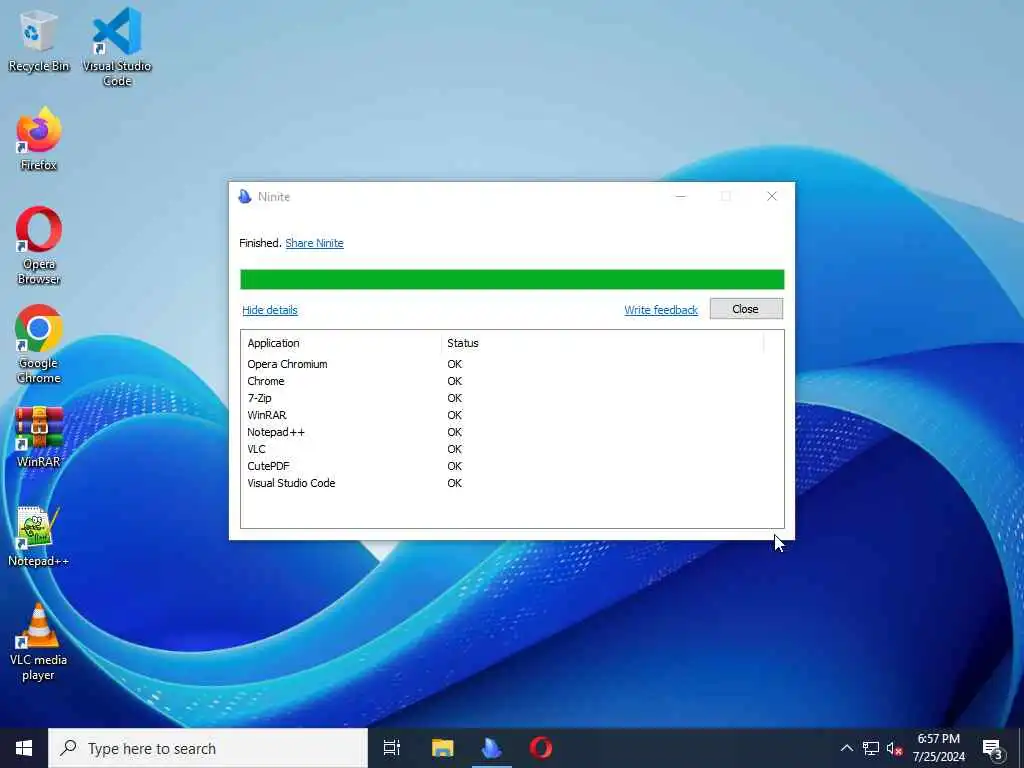
Task: Click the OK status for CutePDF
Action: (x=455, y=466)
